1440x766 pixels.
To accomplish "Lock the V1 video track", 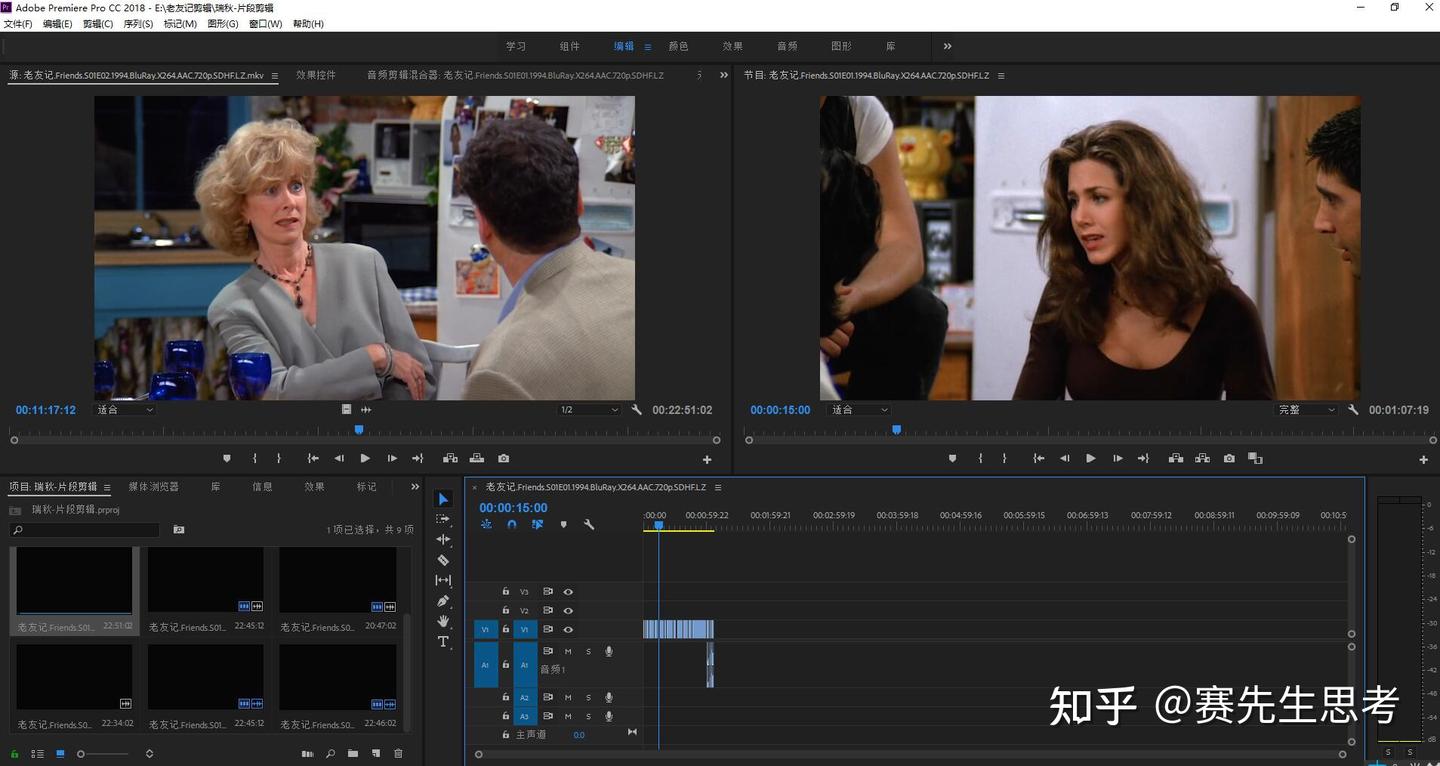I will pyautogui.click(x=506, y=630).
